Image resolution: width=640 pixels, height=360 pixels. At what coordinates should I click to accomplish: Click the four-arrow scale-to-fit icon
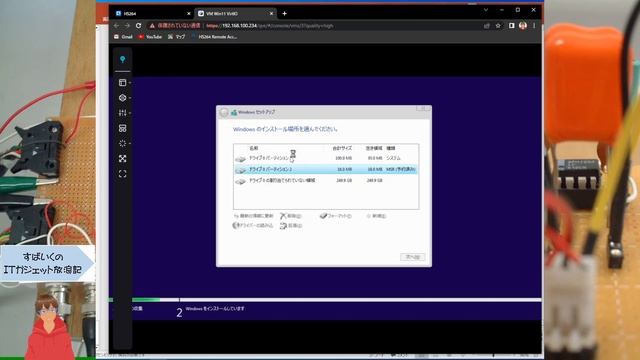(122, 159)
